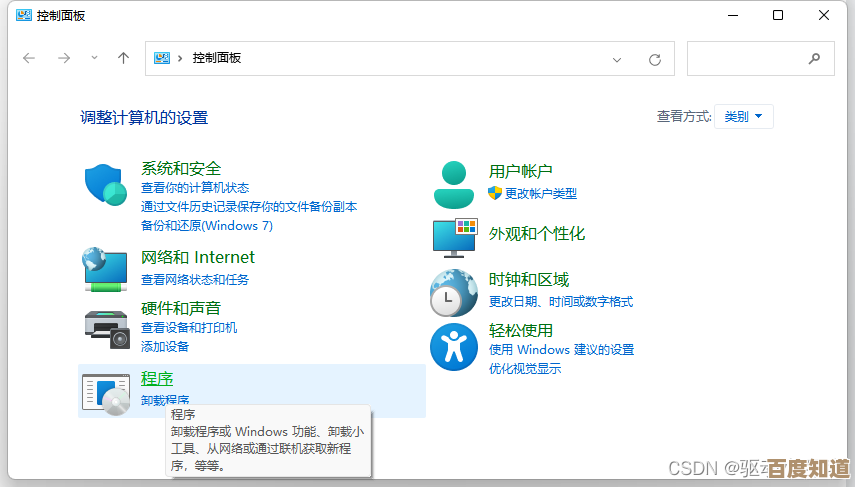Click the Back navigation arrow
855x487 pixels.
29,58
